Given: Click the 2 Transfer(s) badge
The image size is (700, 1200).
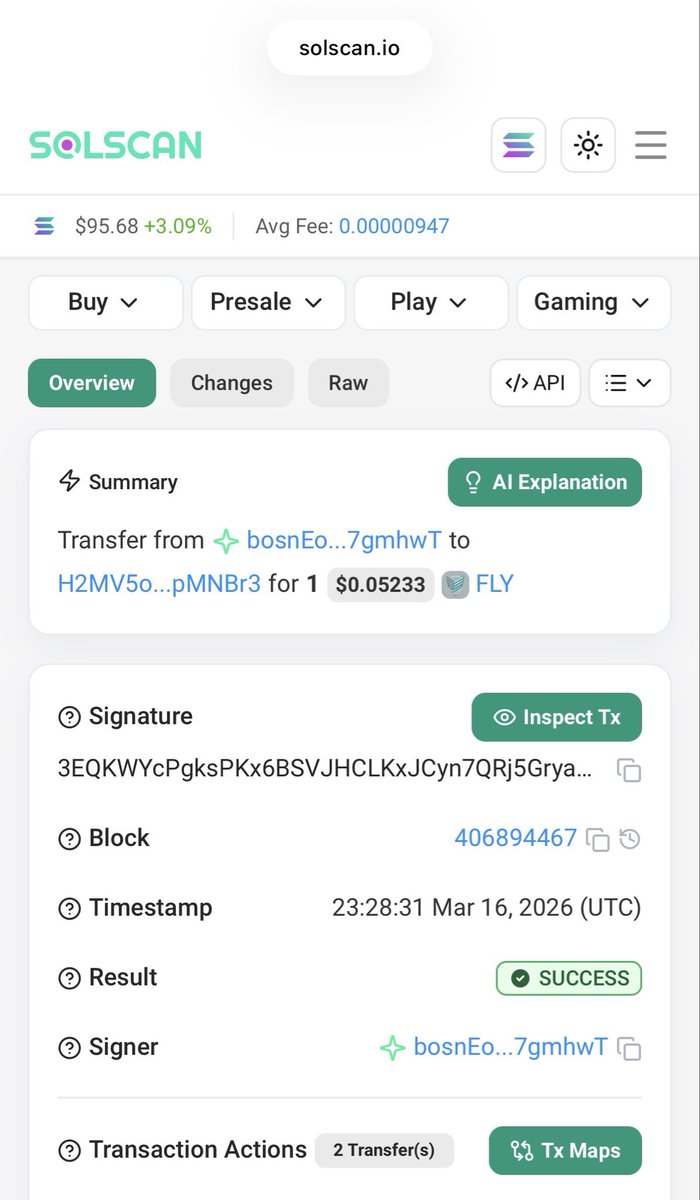Looking at the screenshot, I should coord(384,1150).
